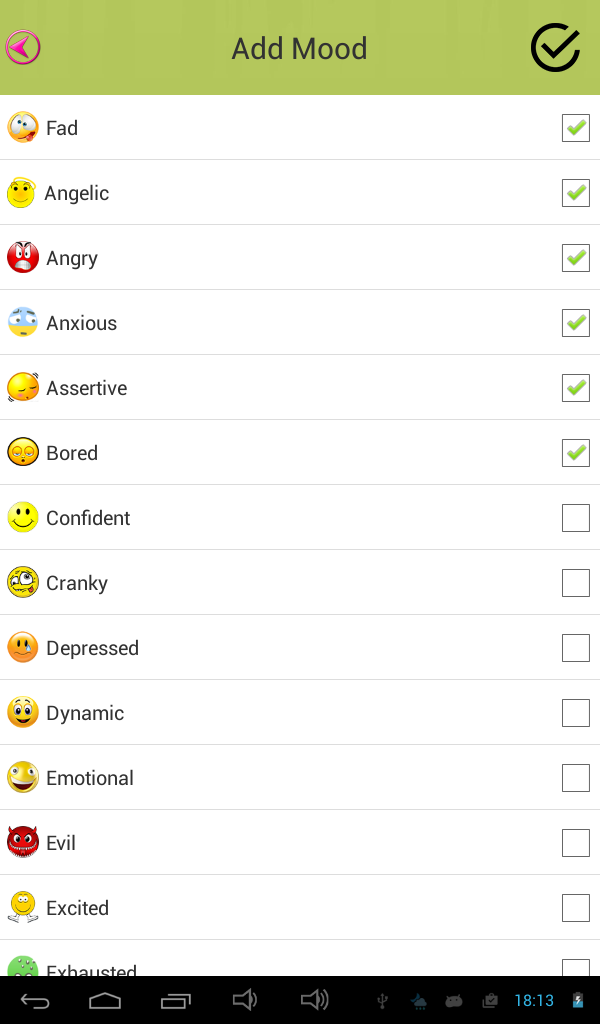This screenshot has height=1024, width=600.
Task: Tap the pink back arrow icon
Action: pos(23,48)
